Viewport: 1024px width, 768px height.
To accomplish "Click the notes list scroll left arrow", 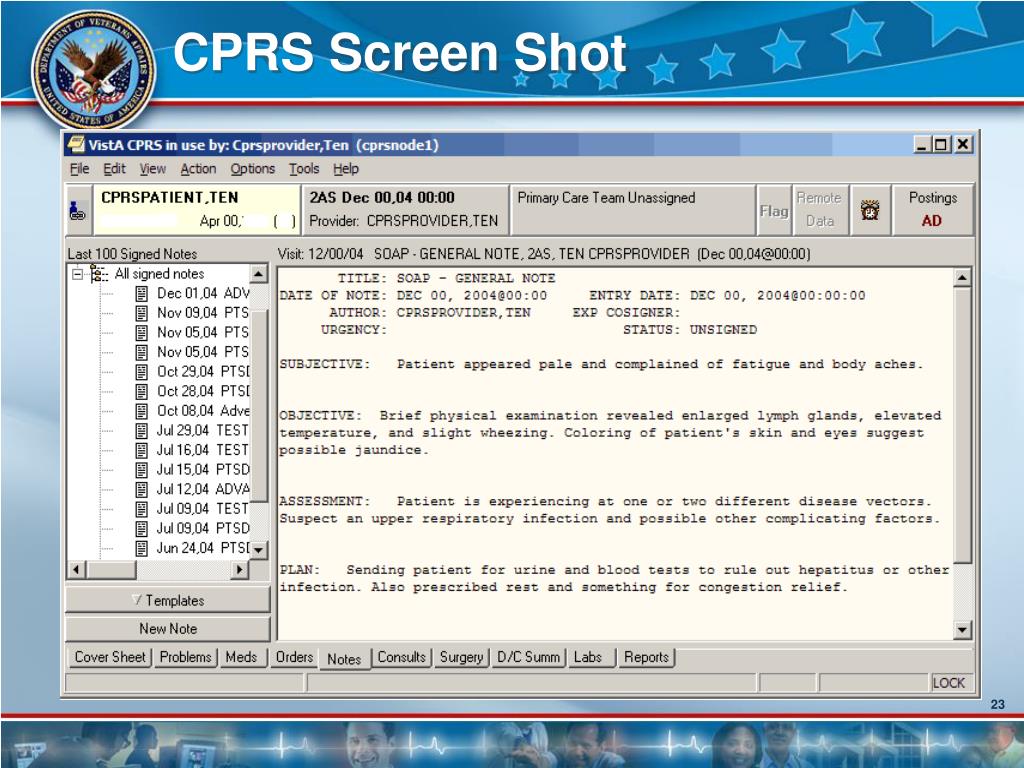I will coord(76,569).
